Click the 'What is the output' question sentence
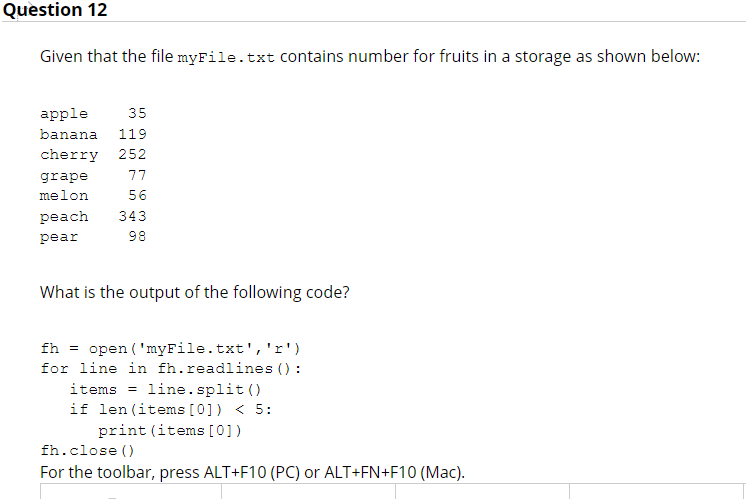746x499 pixels. point(195,292)
